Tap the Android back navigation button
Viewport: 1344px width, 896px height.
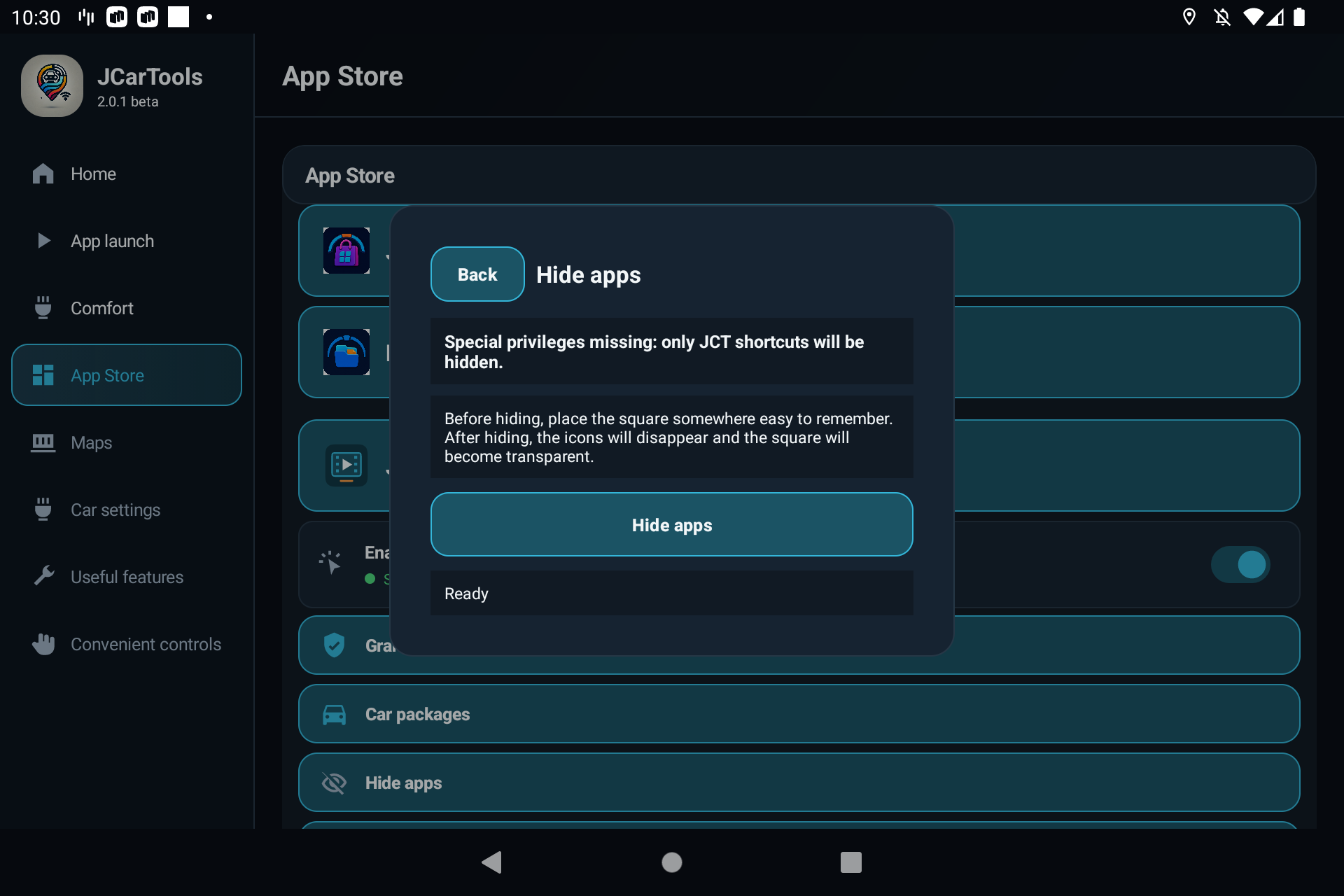tap(492, 862)
